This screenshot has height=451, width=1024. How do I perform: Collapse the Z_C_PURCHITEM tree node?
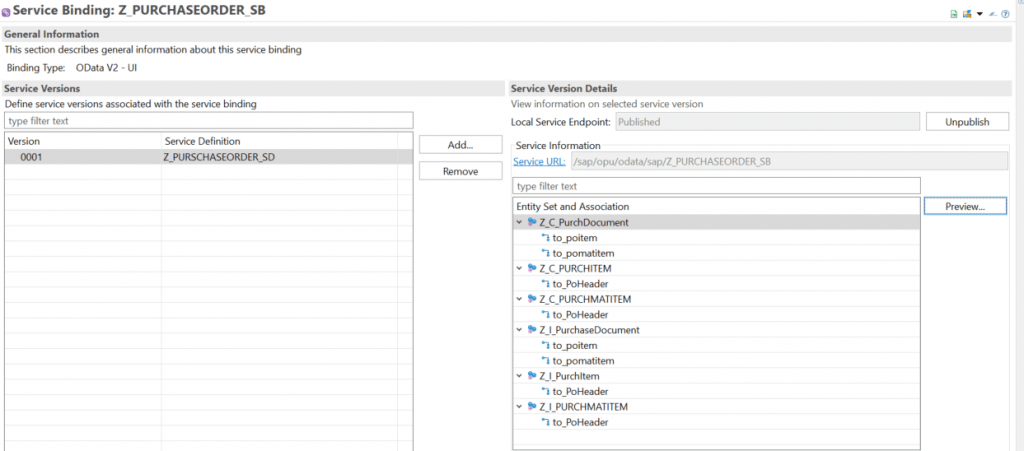tap(520, 268)
